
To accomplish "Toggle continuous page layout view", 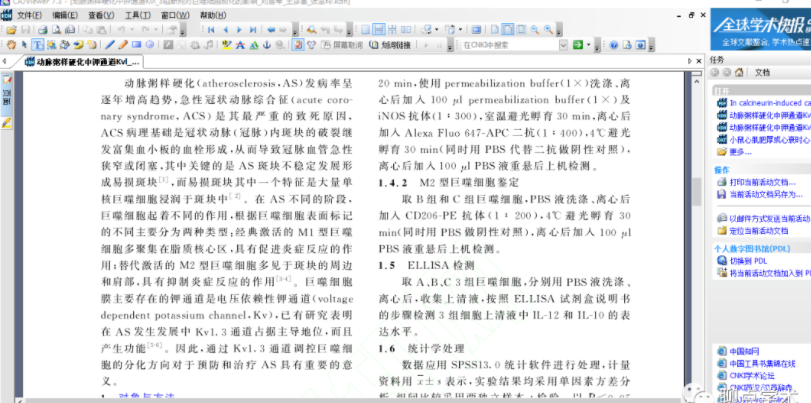I will point(379,30).
